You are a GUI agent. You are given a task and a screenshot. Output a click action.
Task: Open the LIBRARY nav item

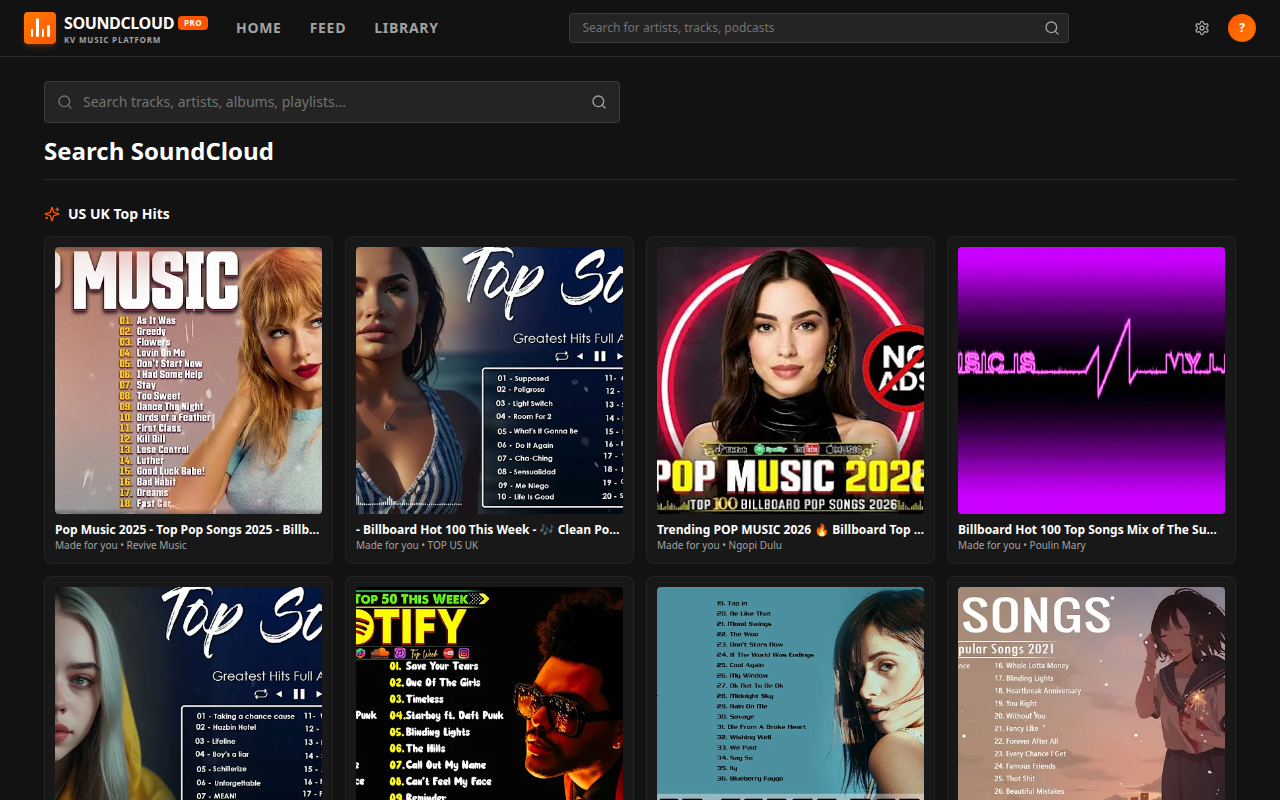tap(406, 28)
